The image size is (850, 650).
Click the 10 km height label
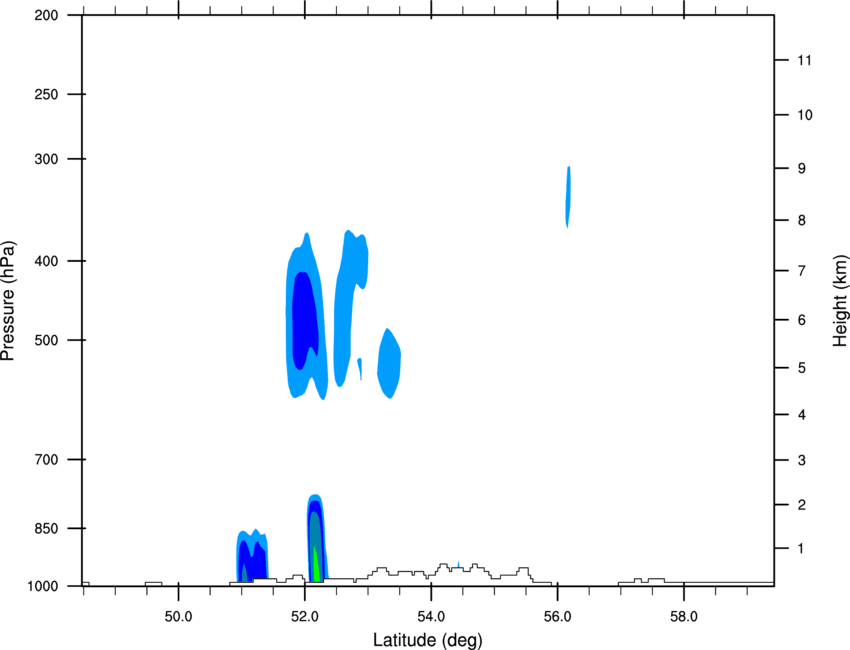coord(805,115)
